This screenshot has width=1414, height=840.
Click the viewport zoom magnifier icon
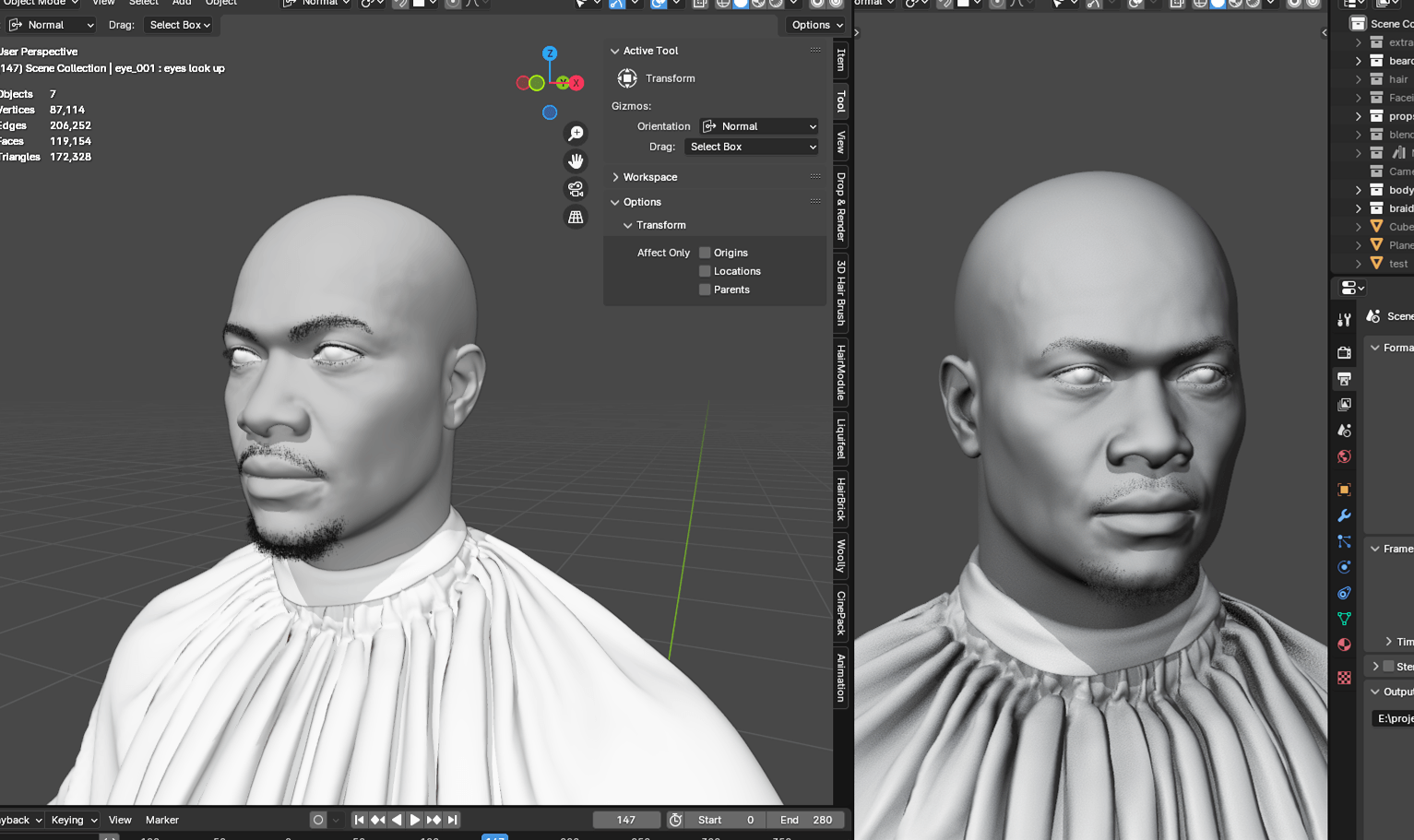pyautogui.click(x=576, y=133)
